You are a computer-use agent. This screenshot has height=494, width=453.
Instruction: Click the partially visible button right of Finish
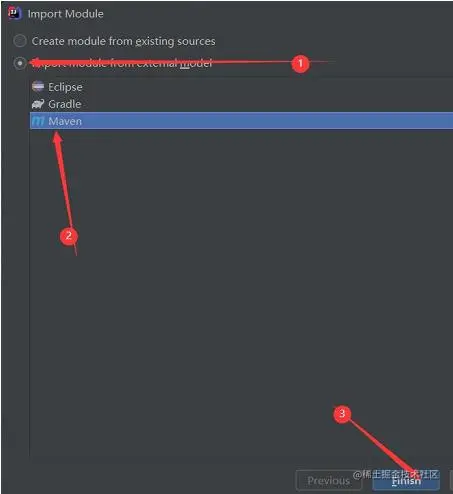pos(452,480)
